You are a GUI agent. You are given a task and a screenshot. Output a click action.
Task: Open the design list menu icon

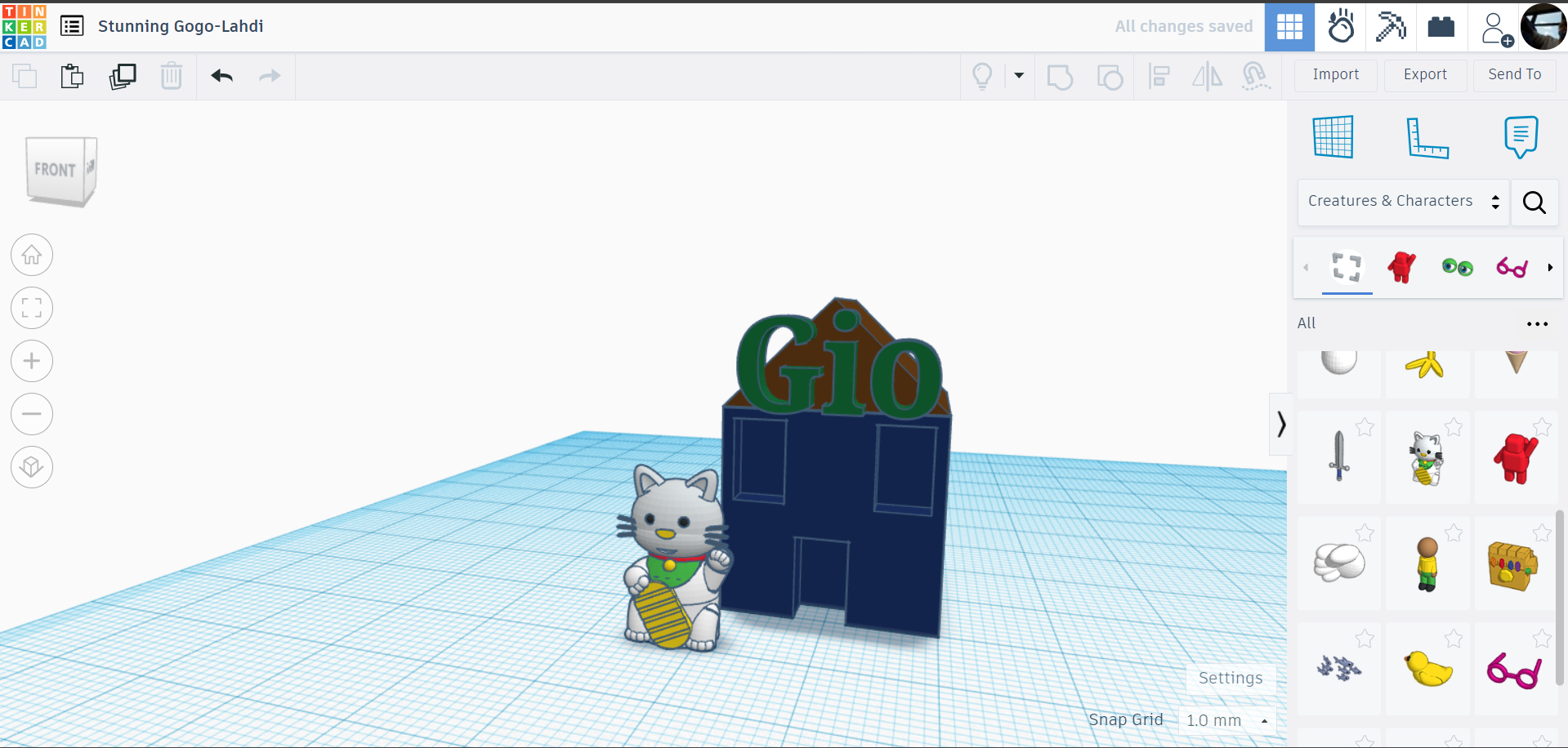[x=72, y=26]
